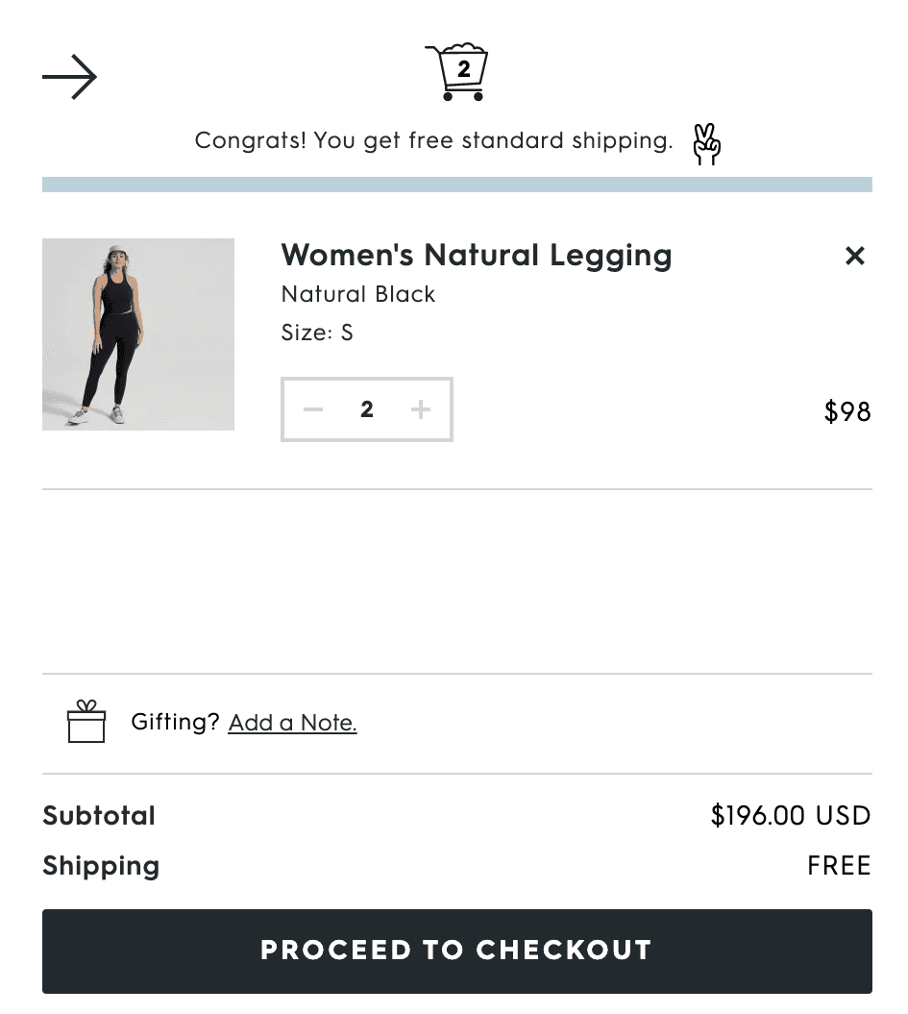This screenshot has height=1014, width=908.
Task: Click the Gifting? label text
Action: pyautogui.click(x=175, y=722)
